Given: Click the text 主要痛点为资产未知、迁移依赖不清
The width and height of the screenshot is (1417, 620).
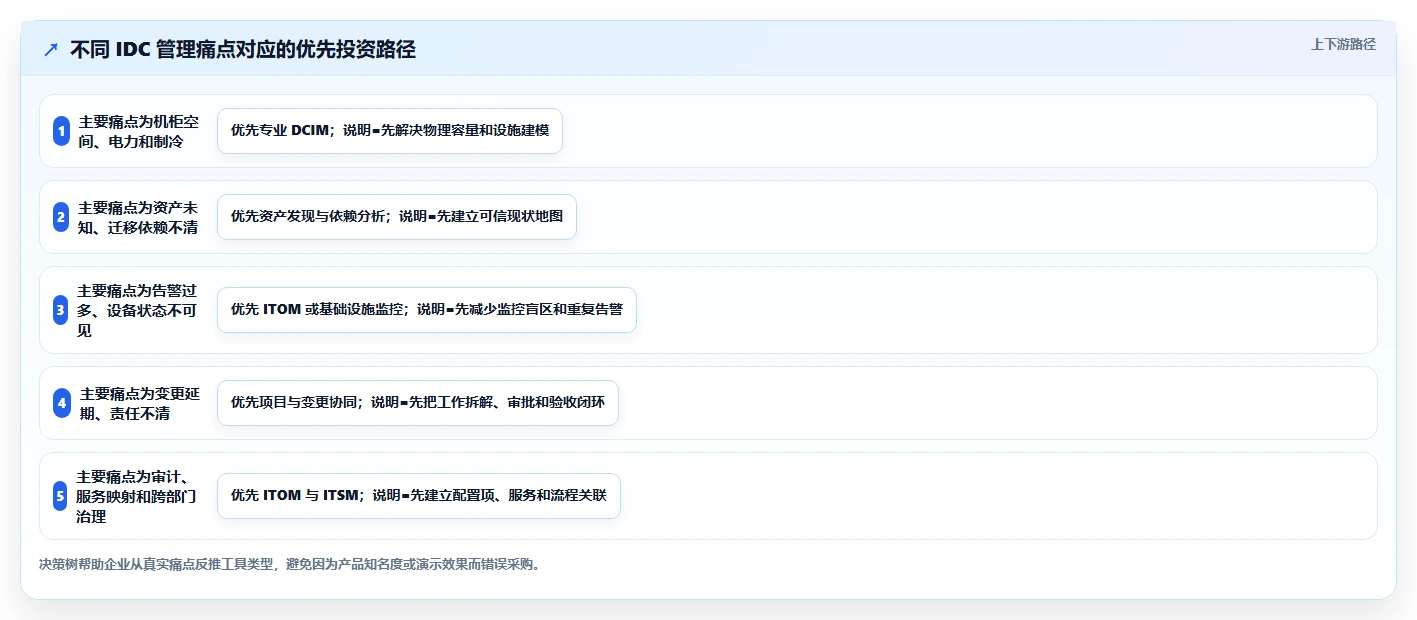Looking at the screenshot, I should coord(138,217).
